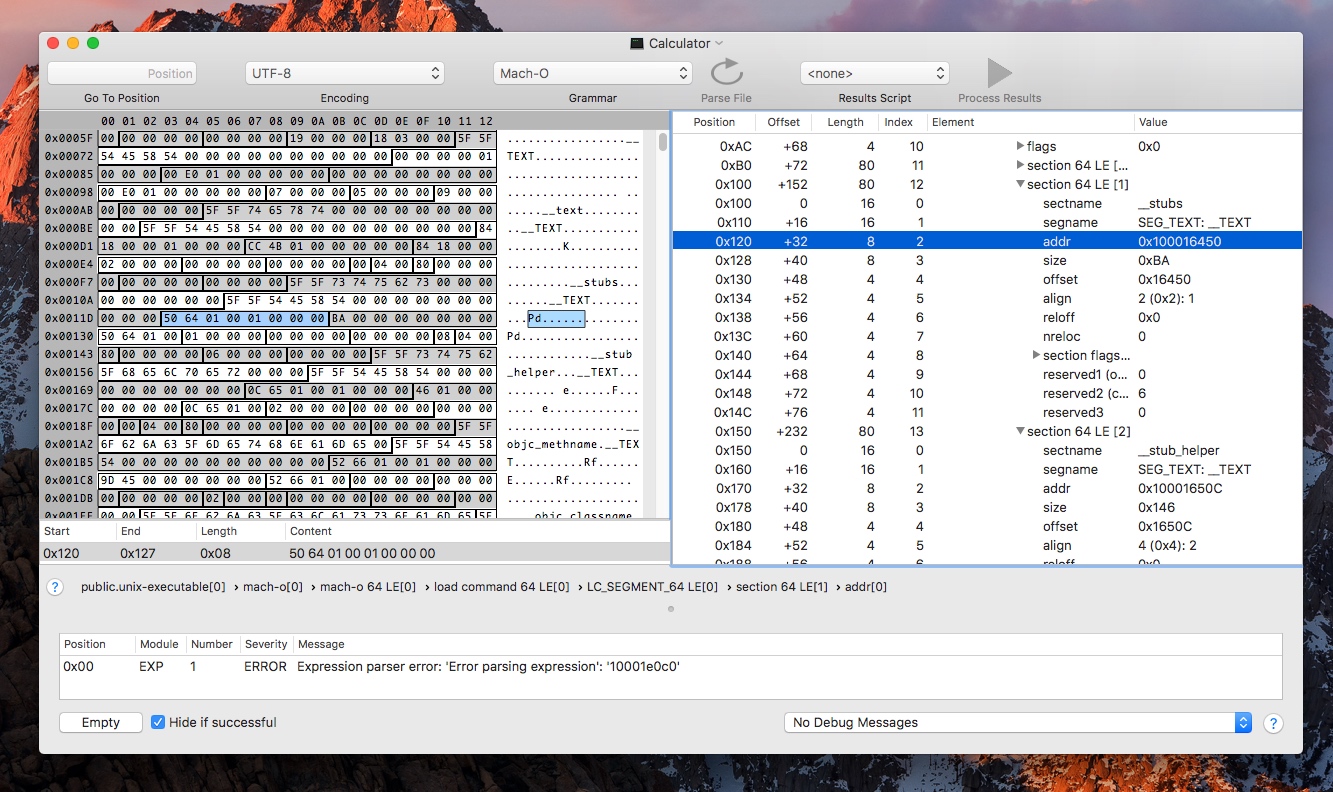Expand the flags tree item
The image size is (1333, 792).
[1020, 146]
